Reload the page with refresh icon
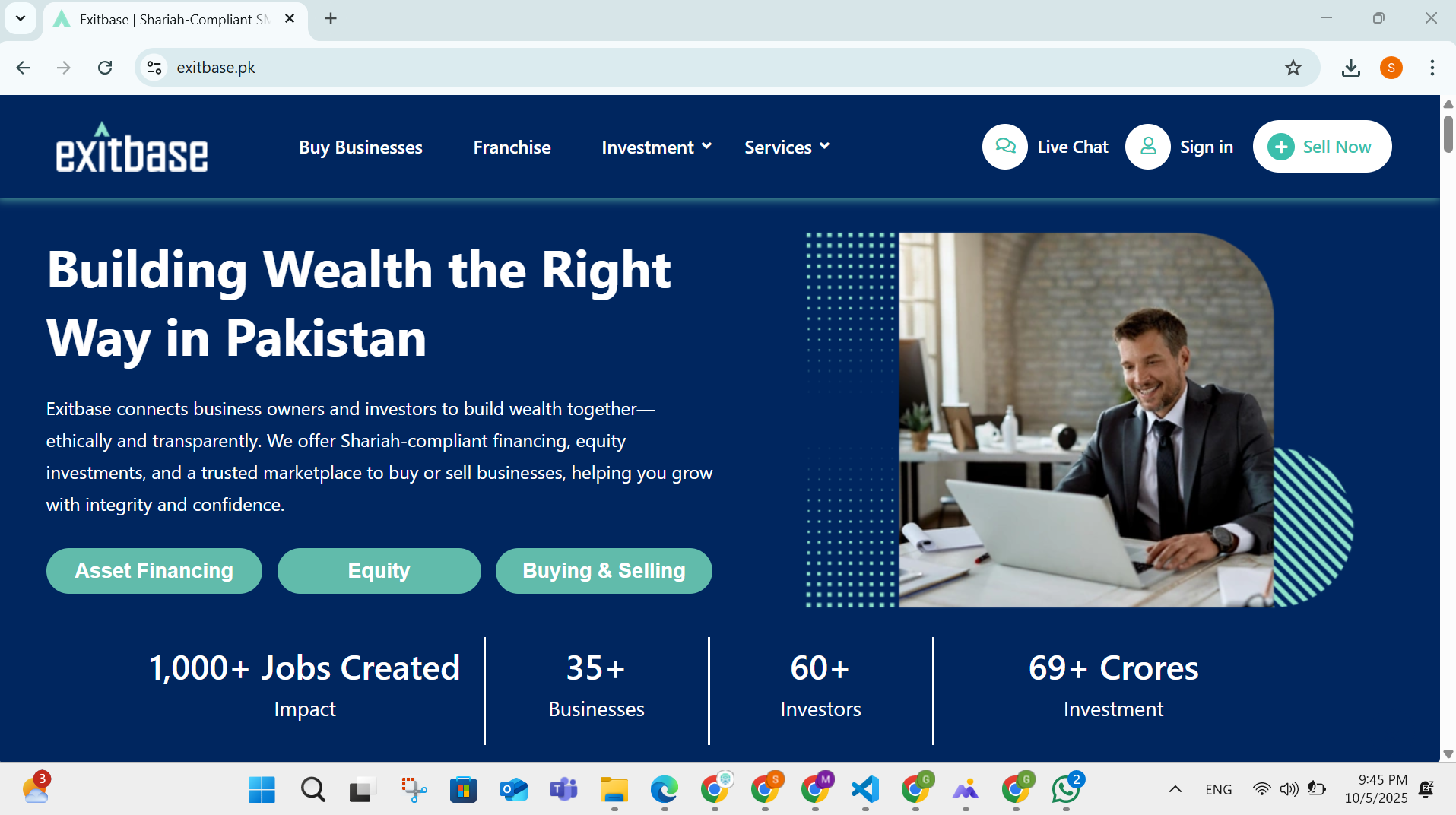Viewport: 1456px width, 815px height. (x=105, y=67)
